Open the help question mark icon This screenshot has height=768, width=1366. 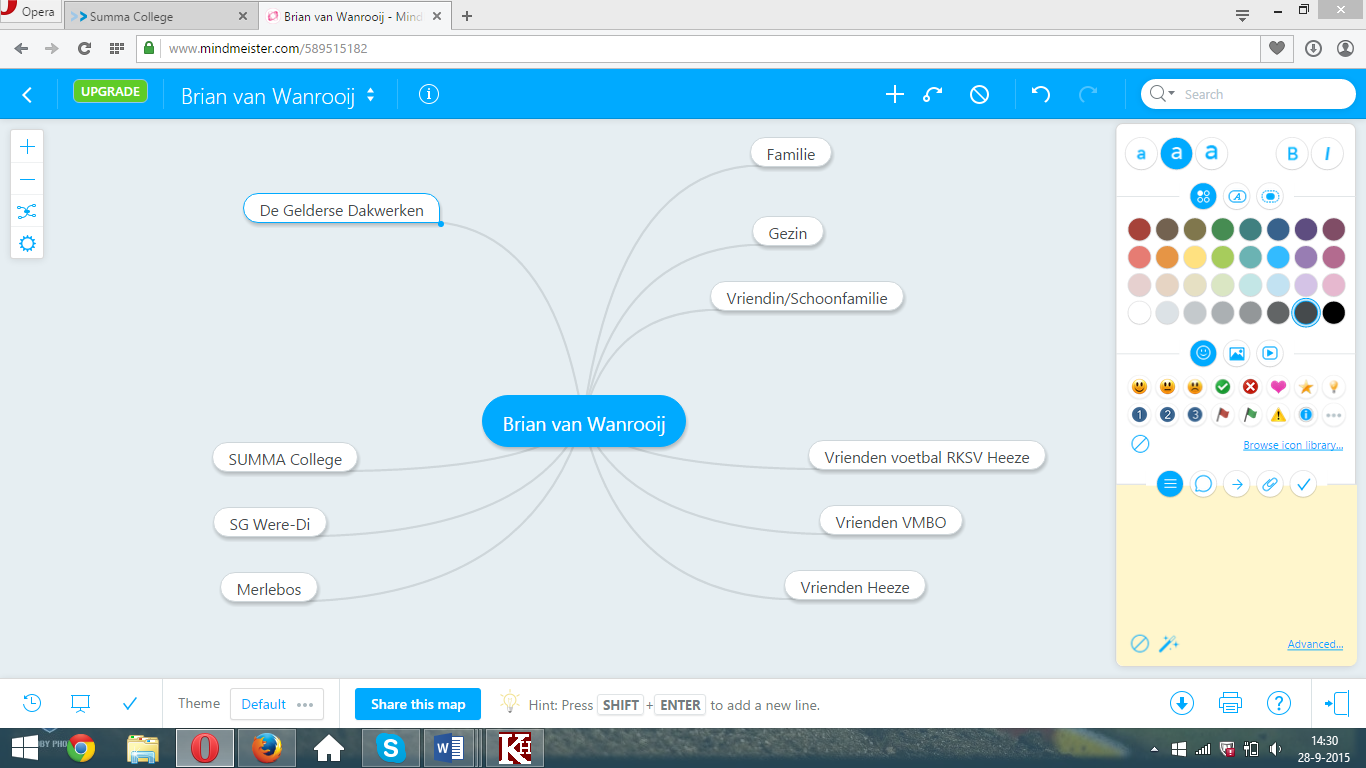point(1279,703)
